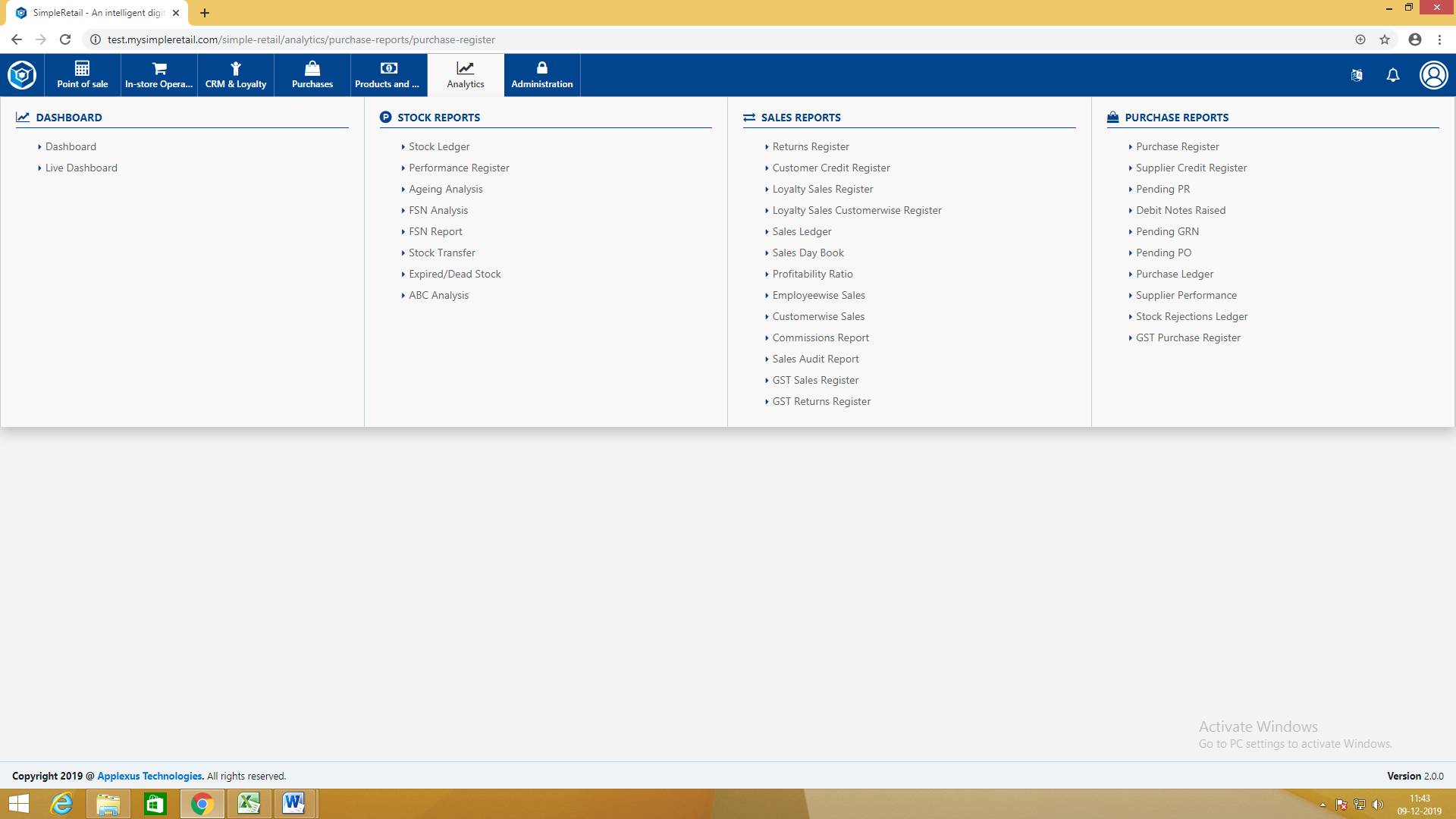This screenshot has width=1456, height=819.
Task: Click the SimpleRetail home logo icon
Action: 22,75
